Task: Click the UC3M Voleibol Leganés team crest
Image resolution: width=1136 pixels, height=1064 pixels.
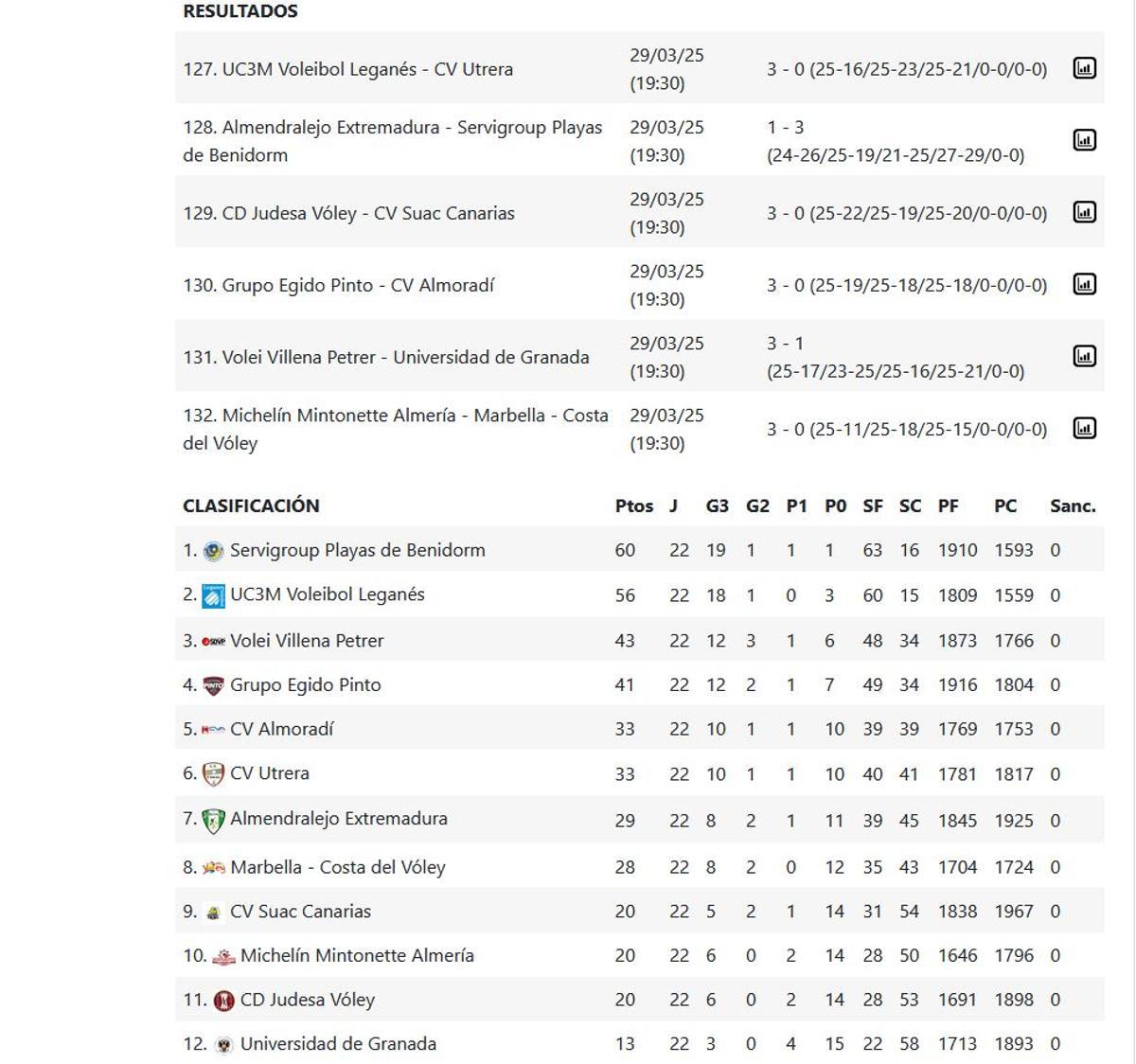Action: point(212,594)
